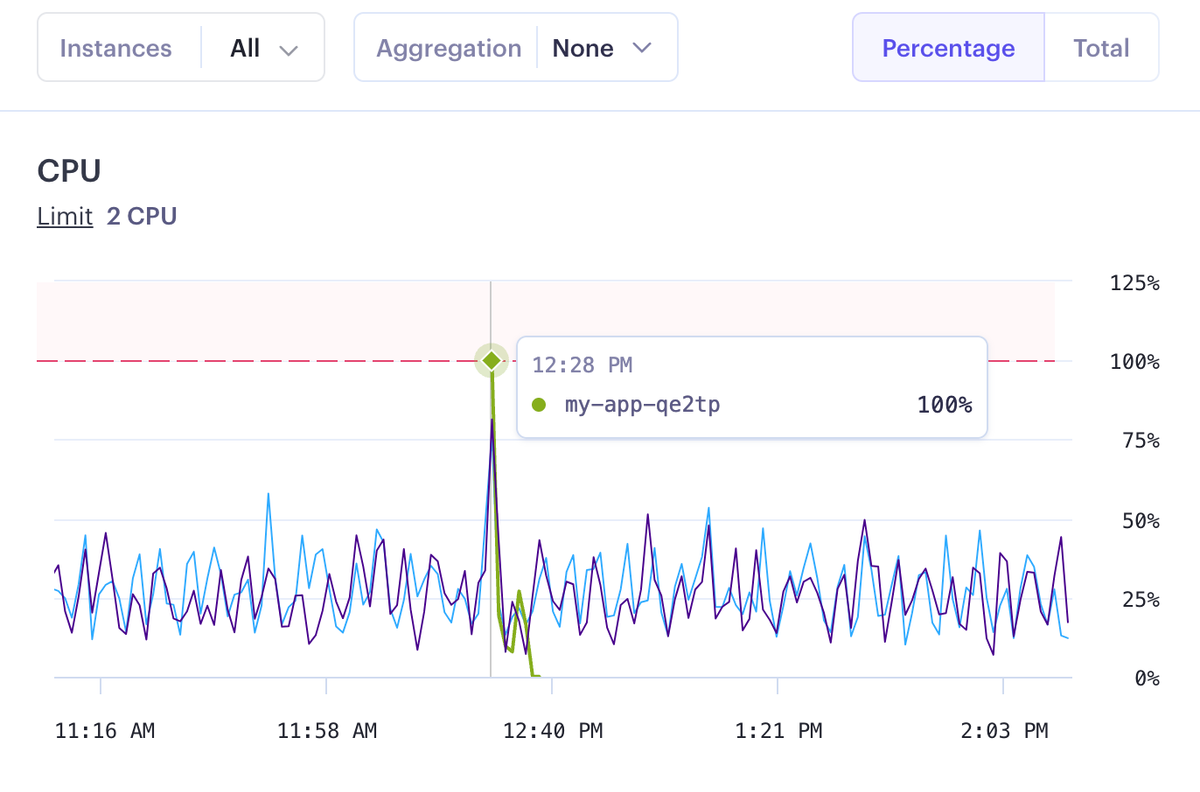Click the 2 CPU label
The image size is (1200, 792).
tap(141, 216)
